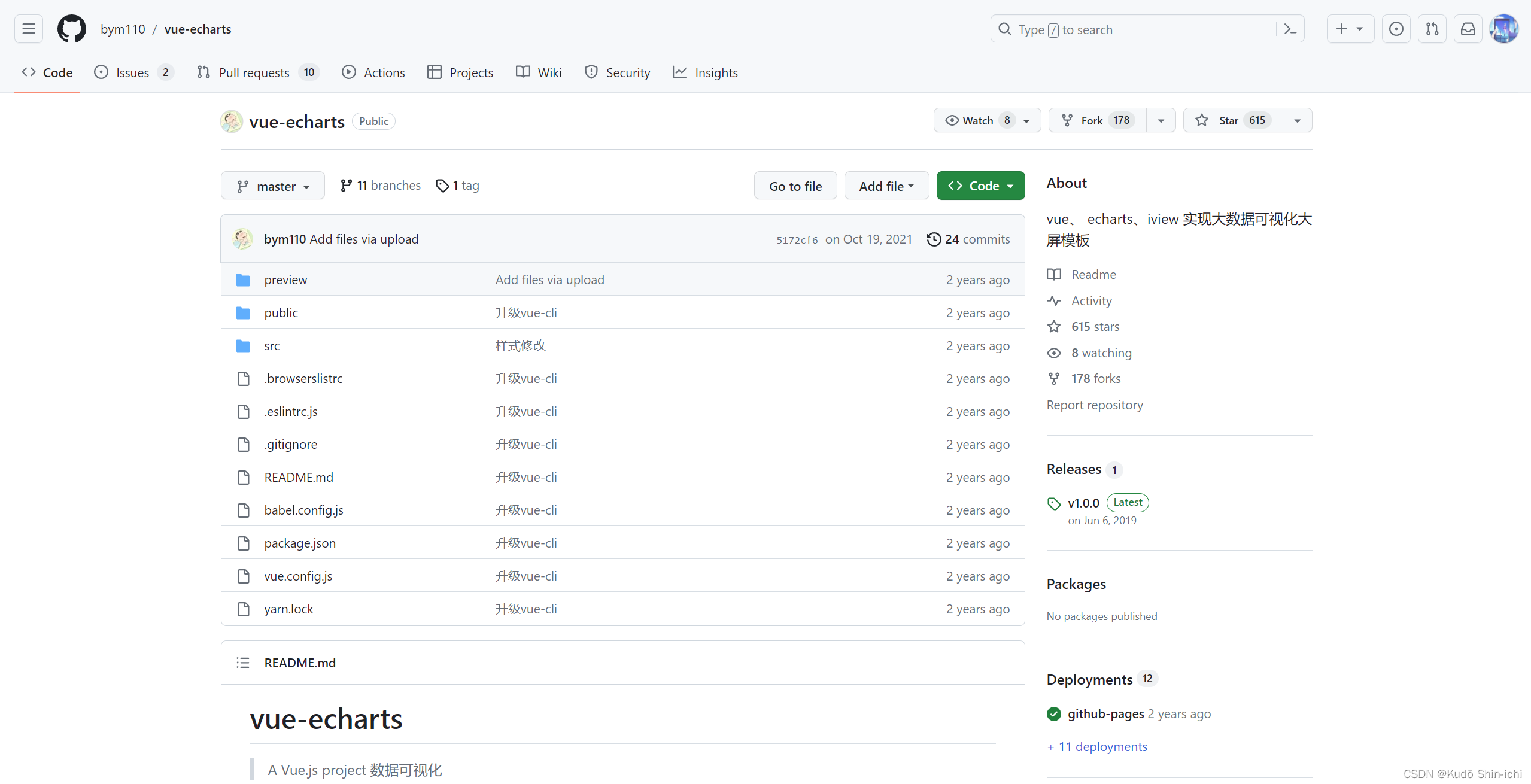Click the commit history clock icon

933,239
